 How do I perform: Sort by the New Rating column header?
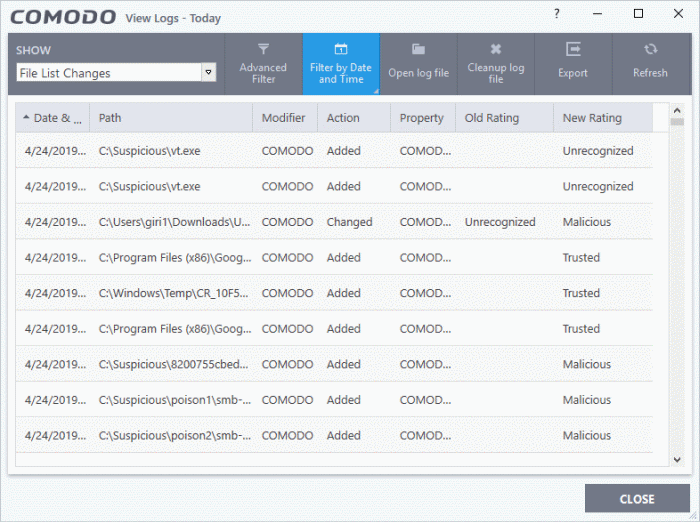tap(603, 118)
